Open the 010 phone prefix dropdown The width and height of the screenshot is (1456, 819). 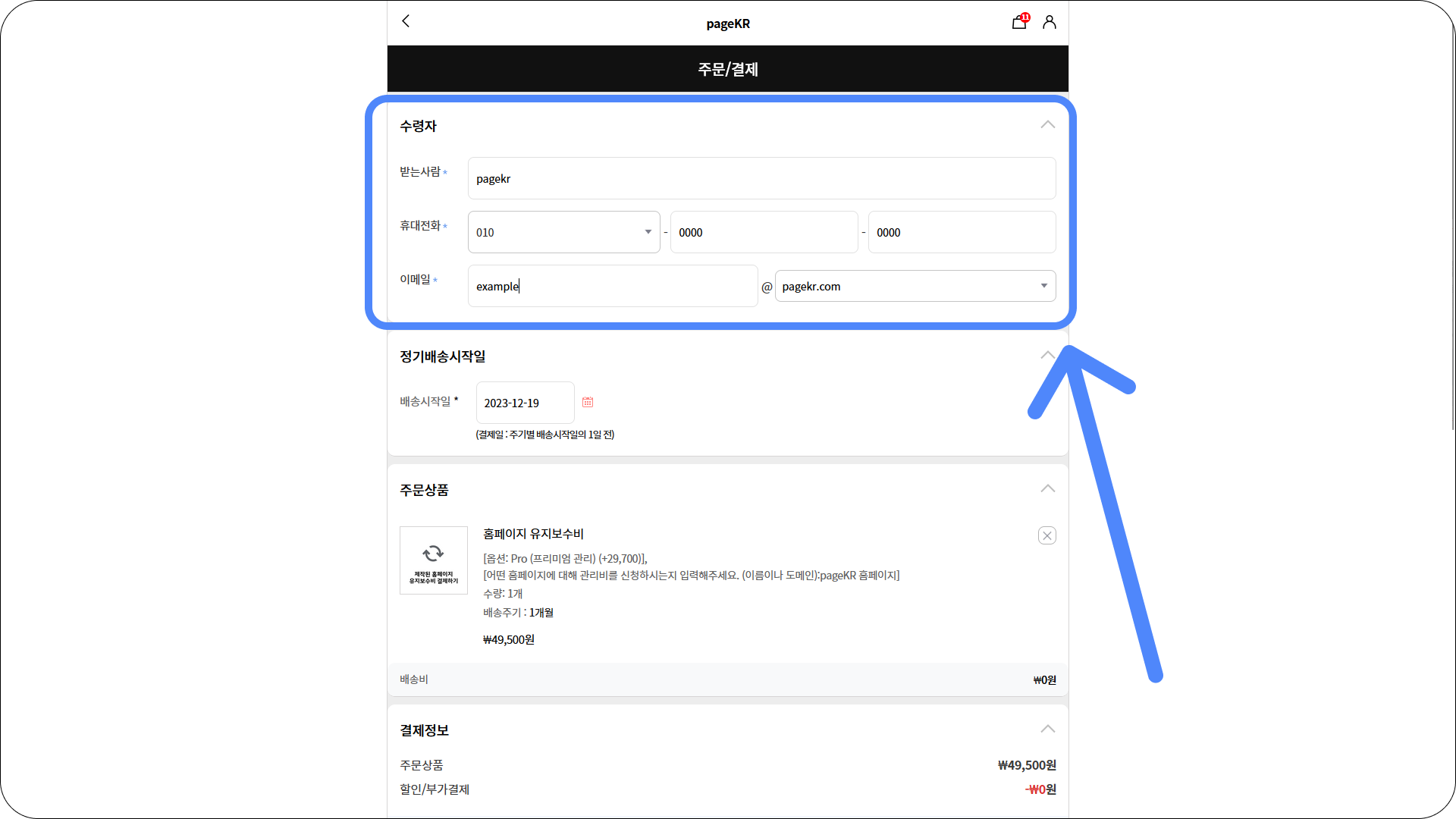point(563,232)
